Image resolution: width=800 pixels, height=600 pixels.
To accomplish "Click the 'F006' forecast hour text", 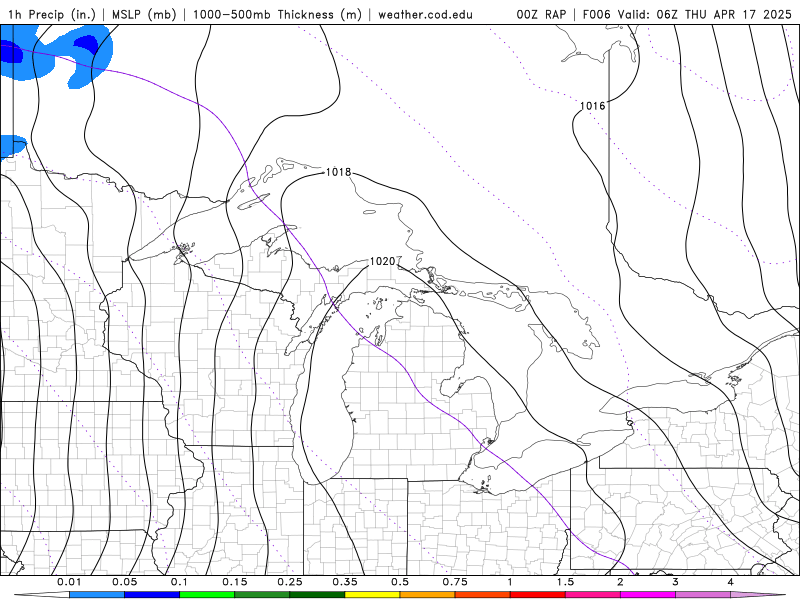I will tap(596, 14).
